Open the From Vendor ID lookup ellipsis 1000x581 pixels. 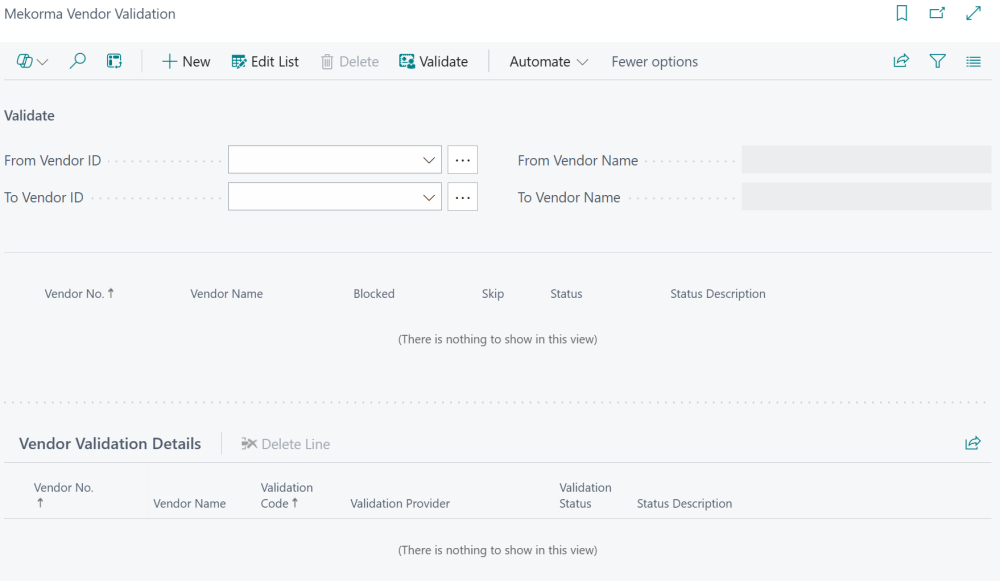click(462, 159)
